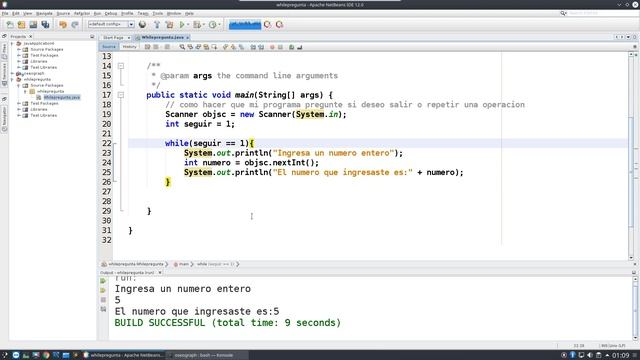The height and width of the screenshot is (360, 640).
Task: Click the second Re-run arrow in Output panel
Action: click(x=103, y=290)
